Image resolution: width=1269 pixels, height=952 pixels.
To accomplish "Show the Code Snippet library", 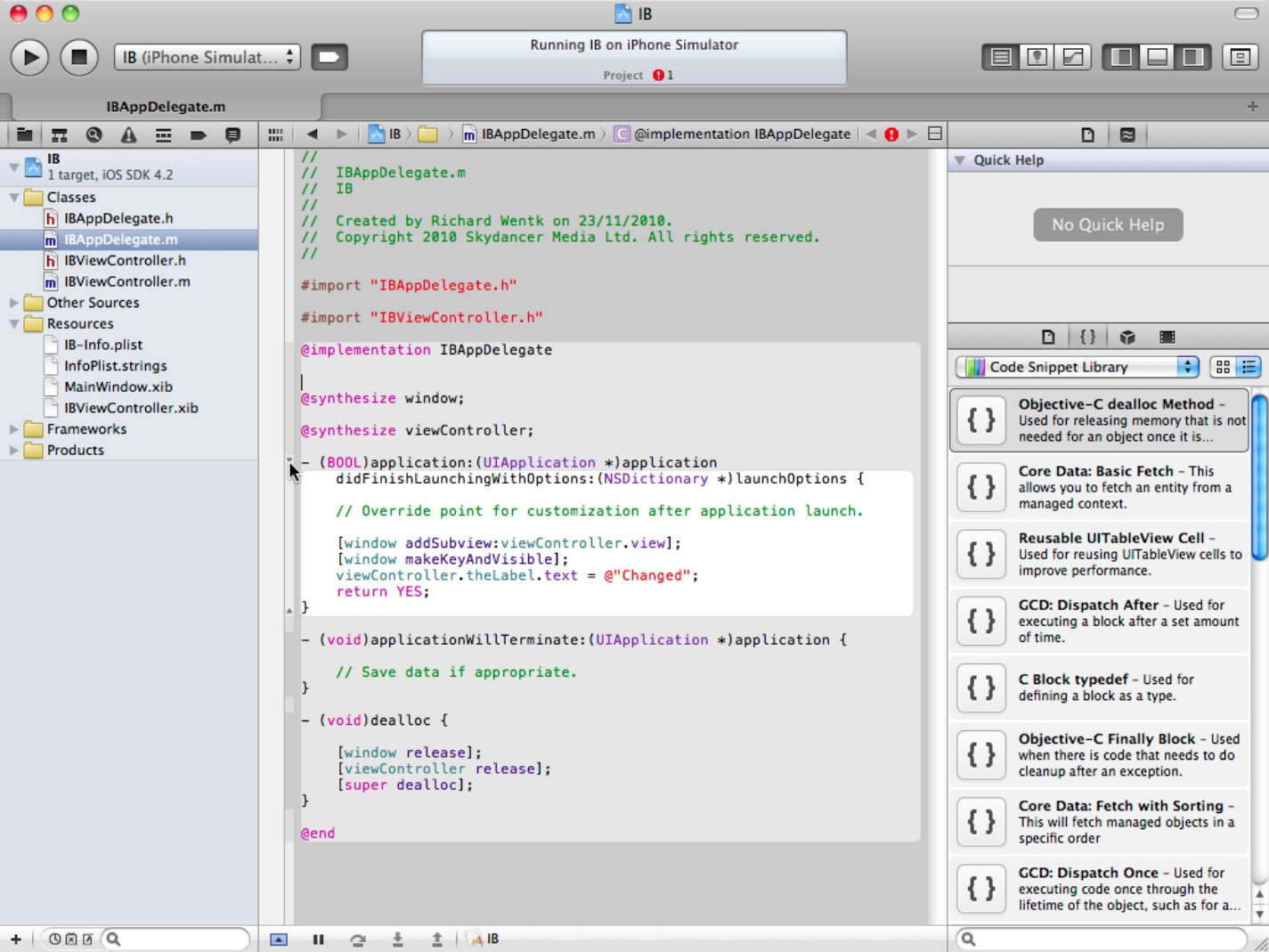I will pyautogui.click(x=1087, y=337).
